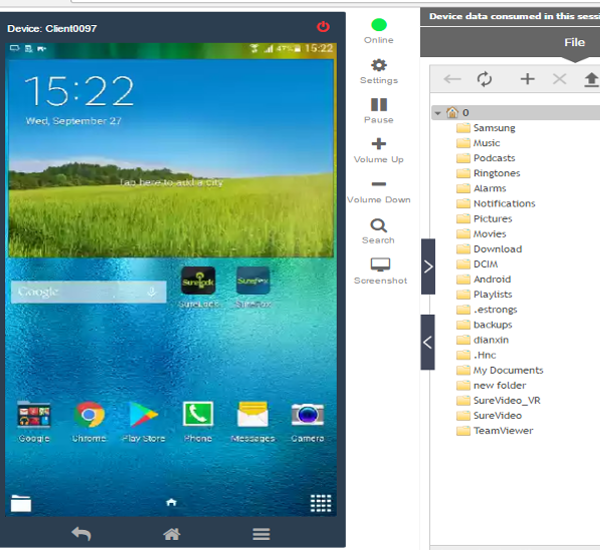Open the TeamViewer folder
Viewport: 600px width, 550px height.
pos(495,431)
